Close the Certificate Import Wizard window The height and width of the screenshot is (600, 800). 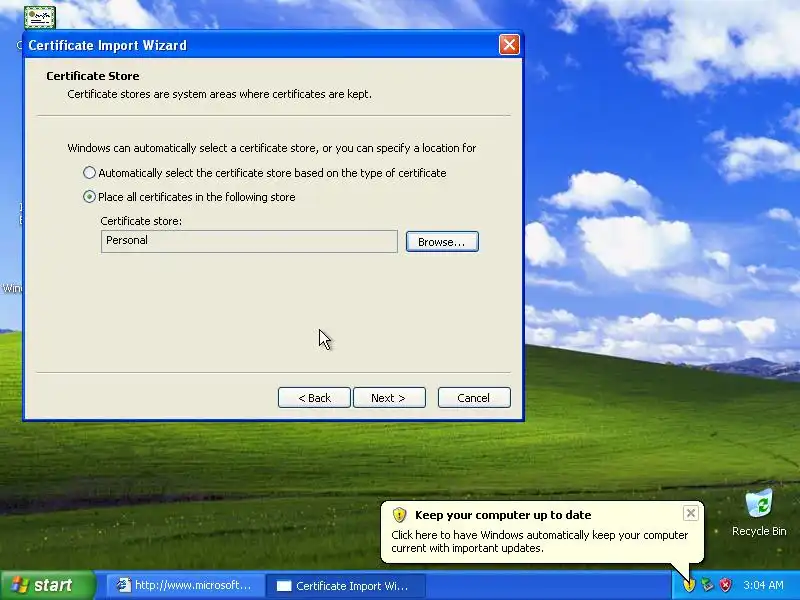pos(509,45)
